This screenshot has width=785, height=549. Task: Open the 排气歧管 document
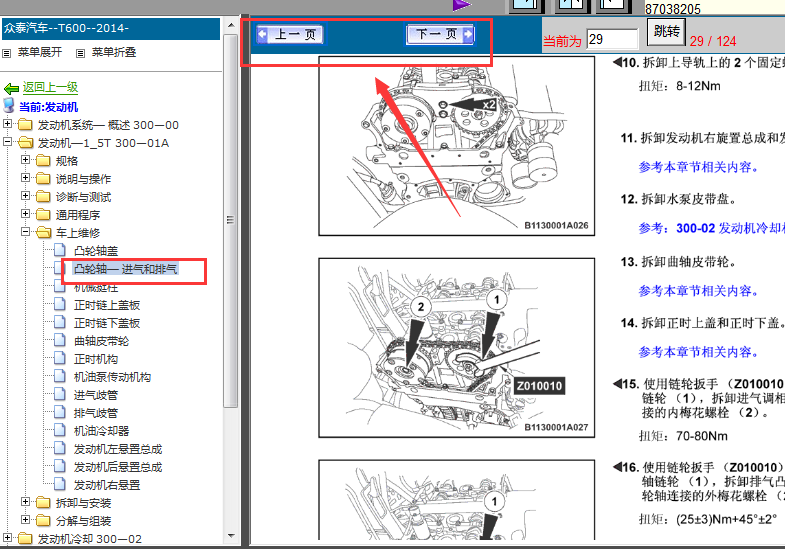click(96, 413)
